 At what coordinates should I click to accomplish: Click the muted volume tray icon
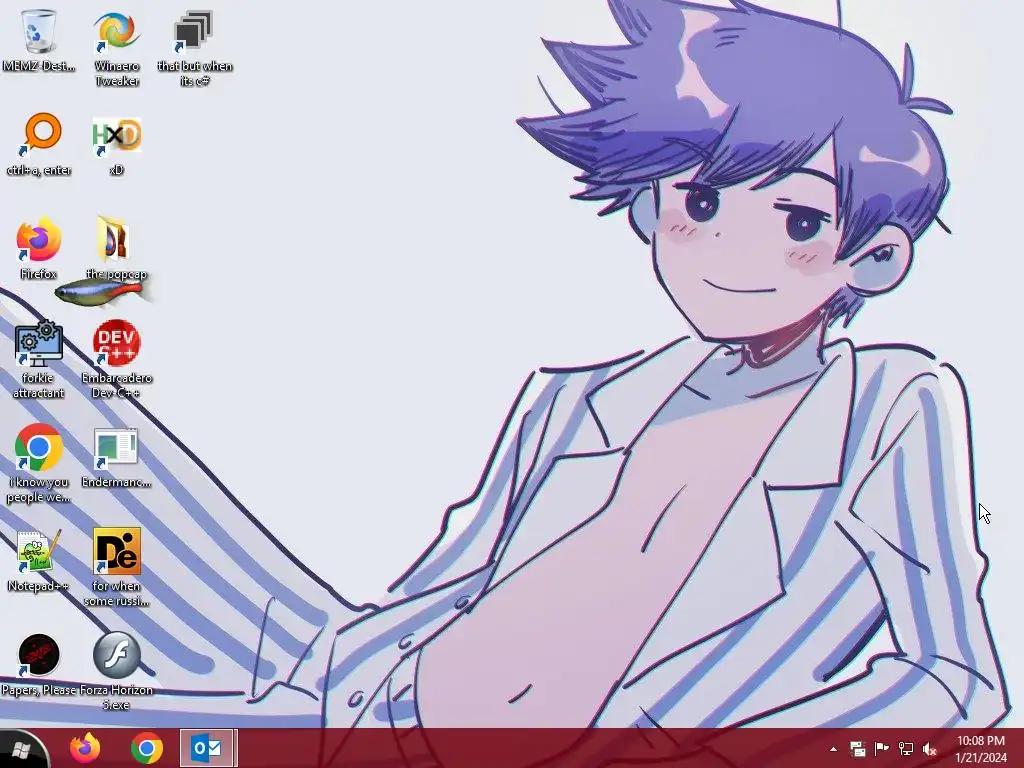pos(929,749)
